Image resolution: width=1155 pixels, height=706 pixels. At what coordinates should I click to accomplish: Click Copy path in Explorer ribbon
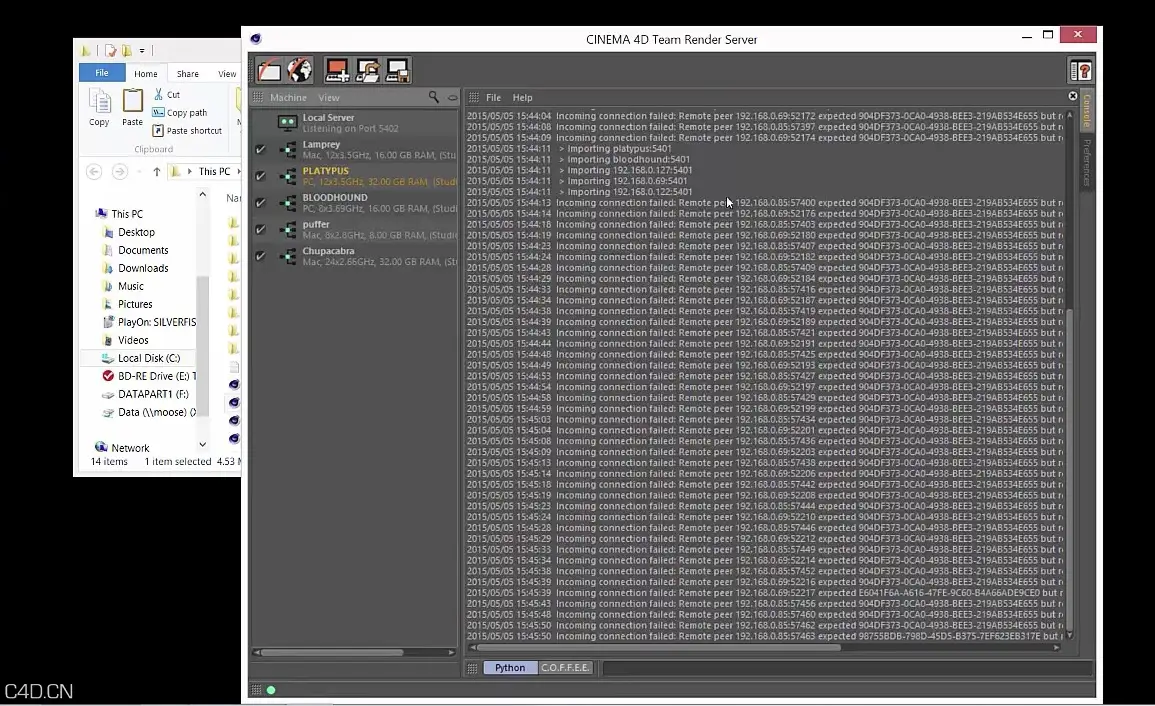pos(180,112)
